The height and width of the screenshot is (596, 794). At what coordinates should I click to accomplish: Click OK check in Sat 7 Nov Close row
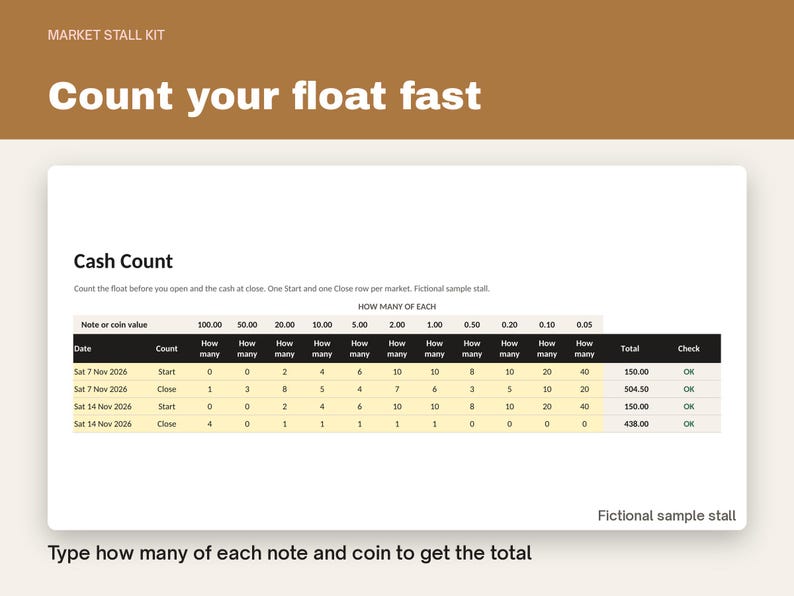coord(689,389)
